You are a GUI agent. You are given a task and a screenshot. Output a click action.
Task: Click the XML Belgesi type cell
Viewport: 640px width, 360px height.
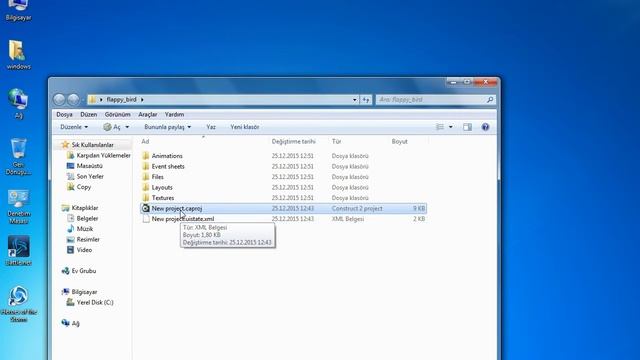pos(348,219)
